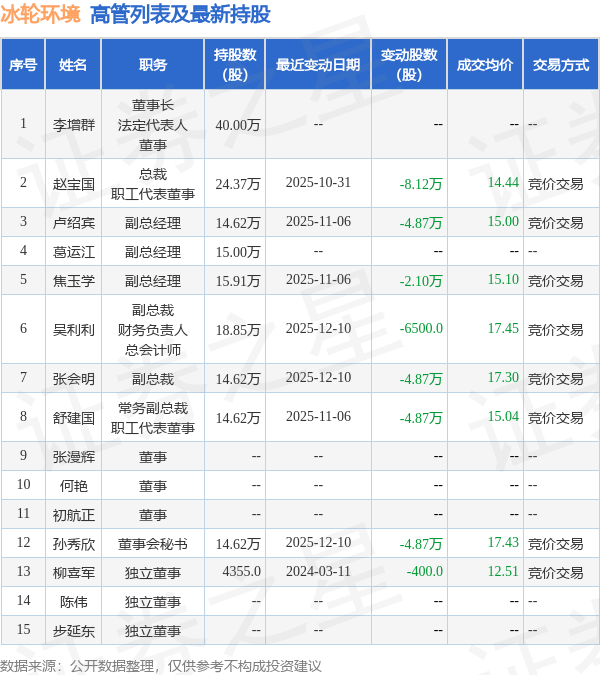
Task: Click the change value -2.10万
Action: coord(421,281)
